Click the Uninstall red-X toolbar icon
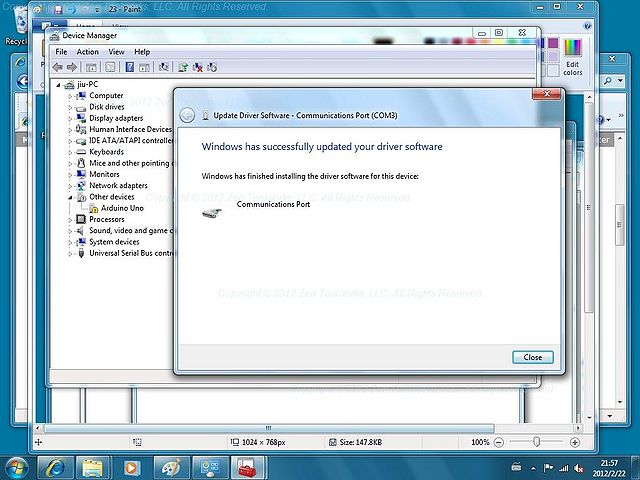This screenshot has height=480, width=640. [198, 67]
